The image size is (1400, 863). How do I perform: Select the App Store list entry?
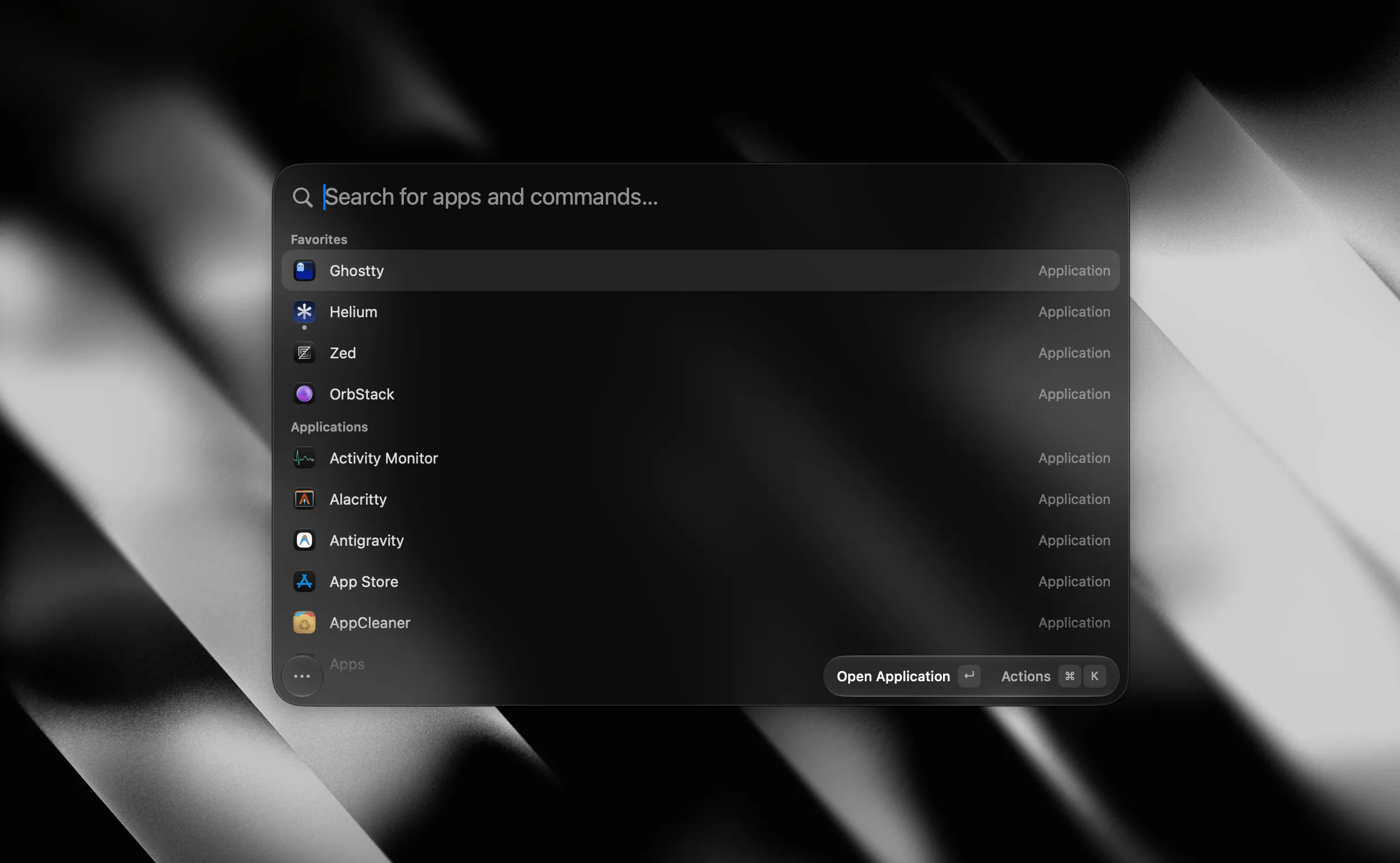700,581
